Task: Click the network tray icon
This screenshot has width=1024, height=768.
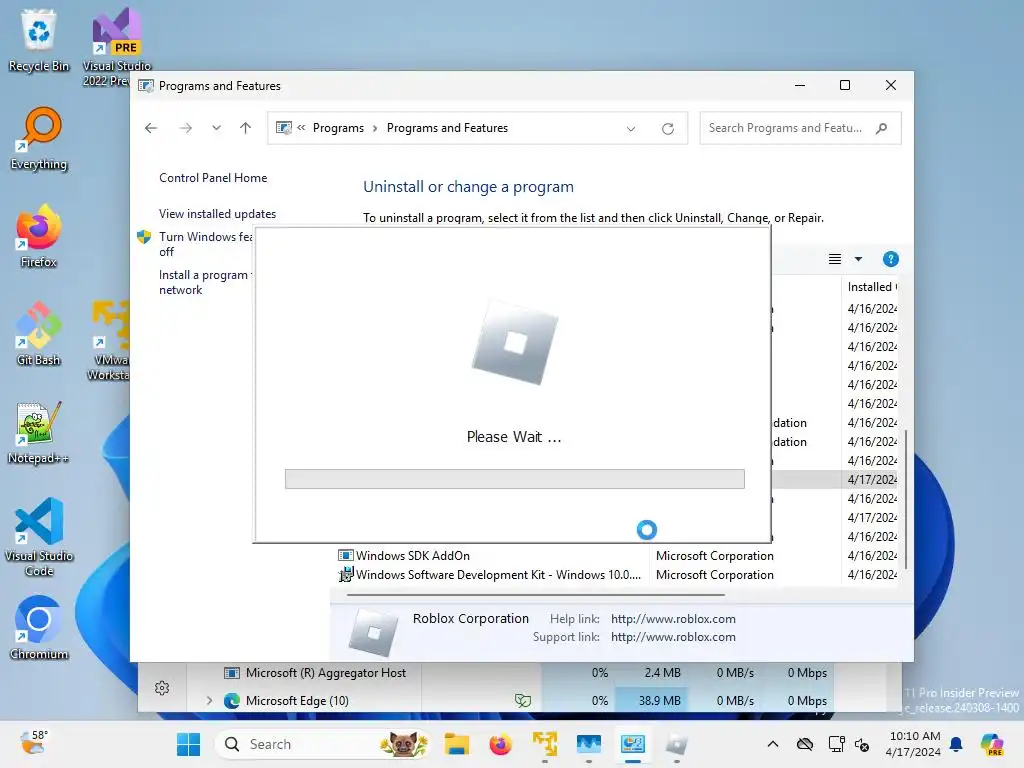Action: [837, 744]
